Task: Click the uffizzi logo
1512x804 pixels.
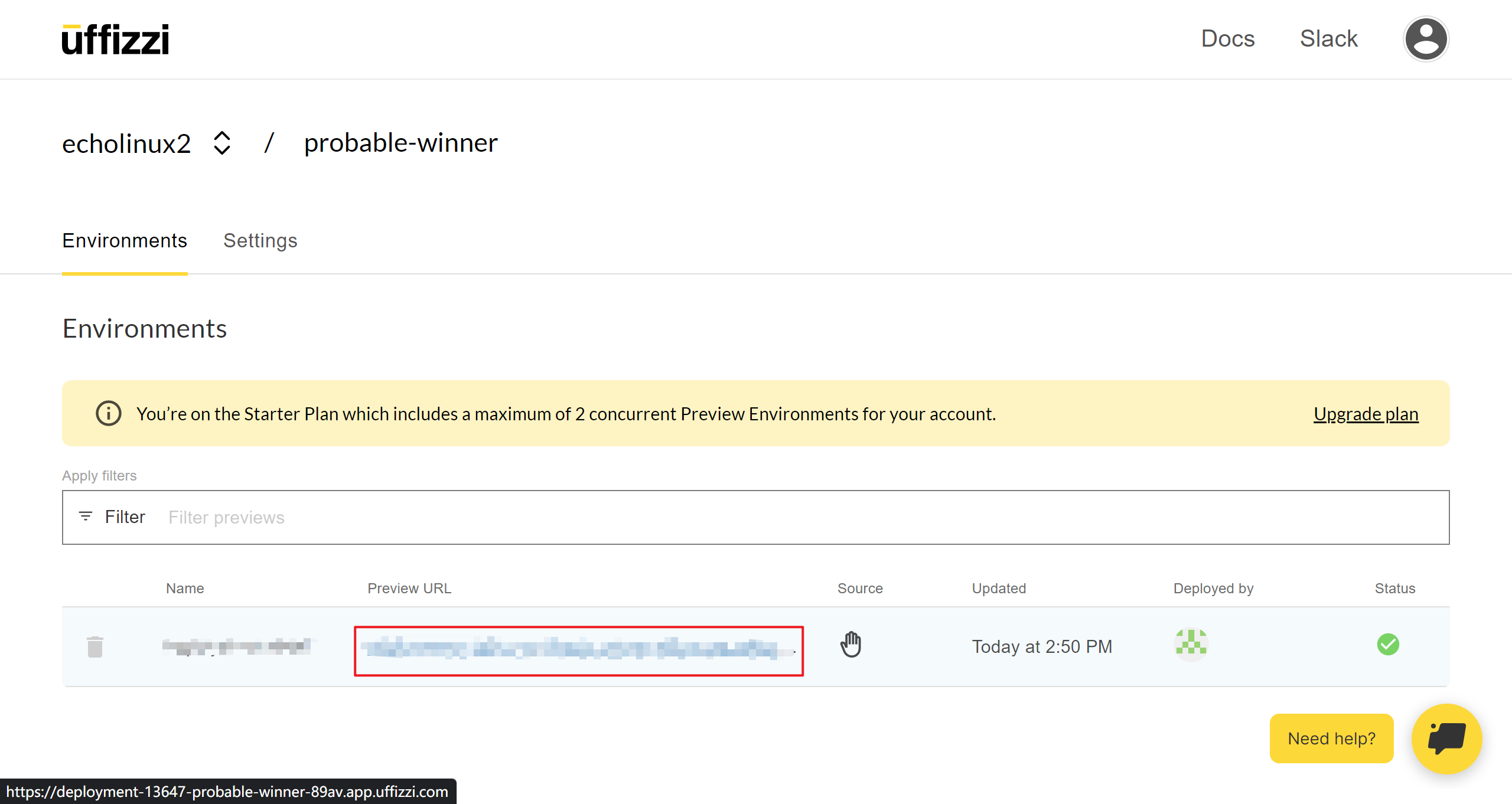Action: pyautogui.click(x=116, y=40)
